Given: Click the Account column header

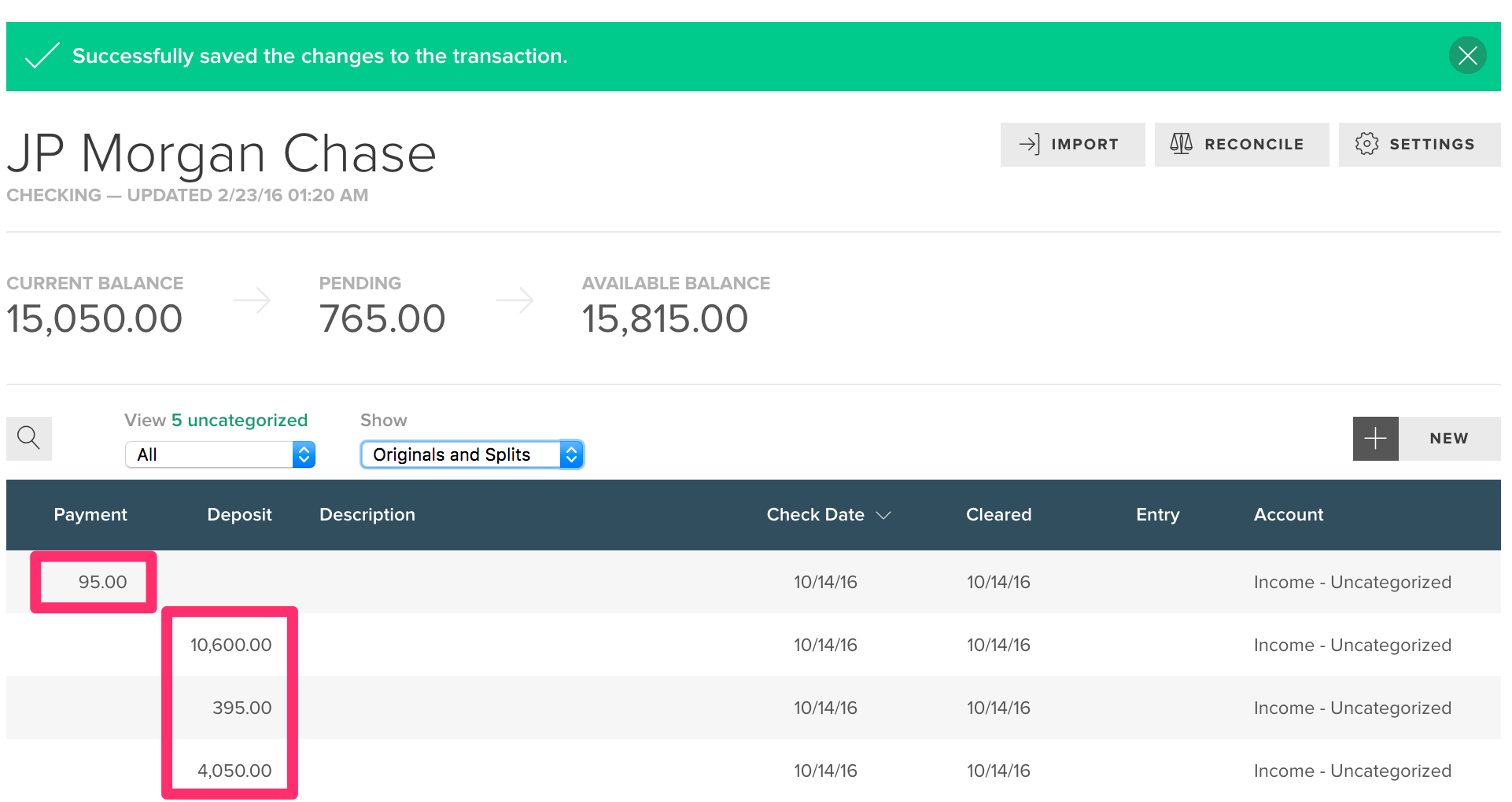Looking at the screenshot, I should click(x=1289, y=515).
